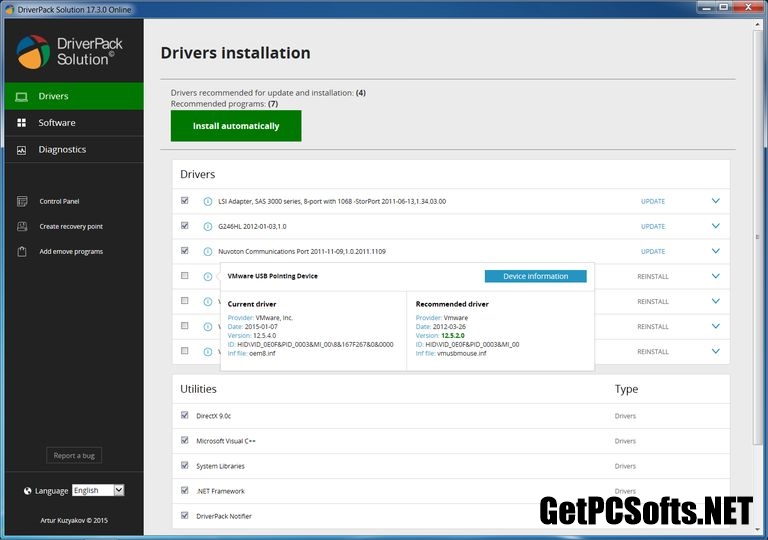Click the Add remove programs icon
Screen dimensions: 768x540
coord(22,251)
